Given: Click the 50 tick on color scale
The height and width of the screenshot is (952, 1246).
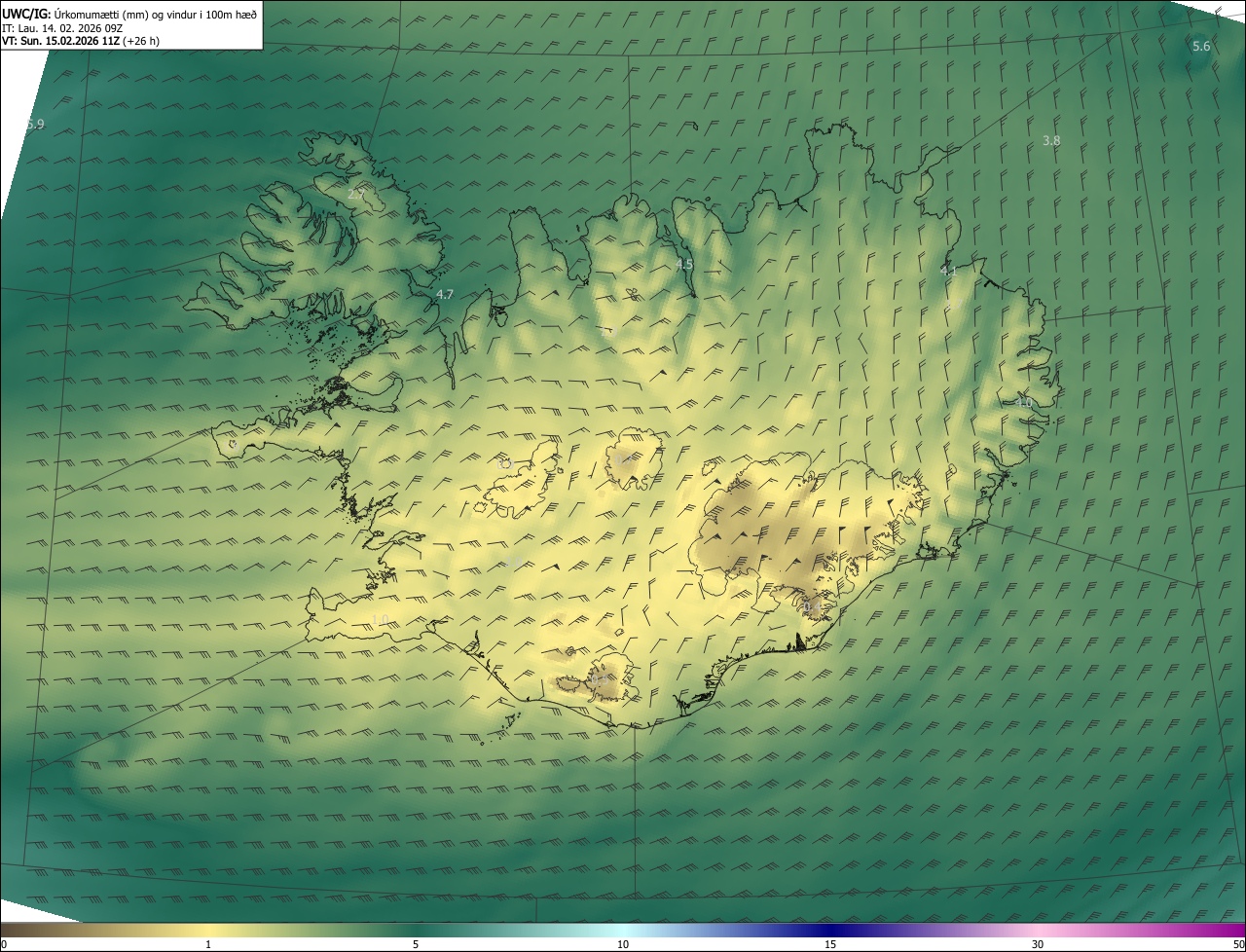Looking at the screenshot, I should (1238, 944).
